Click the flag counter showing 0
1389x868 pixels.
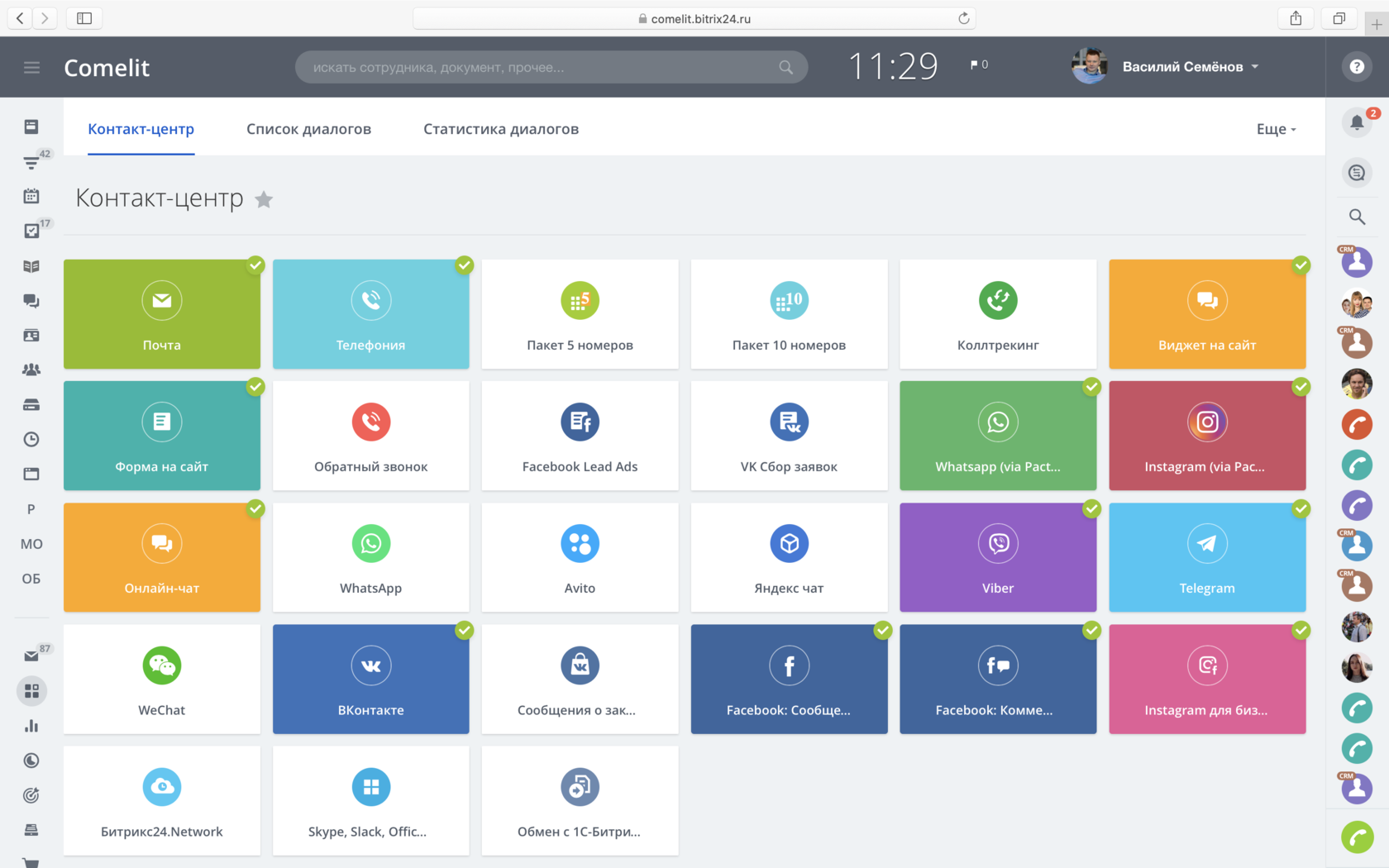coord(979,64)
